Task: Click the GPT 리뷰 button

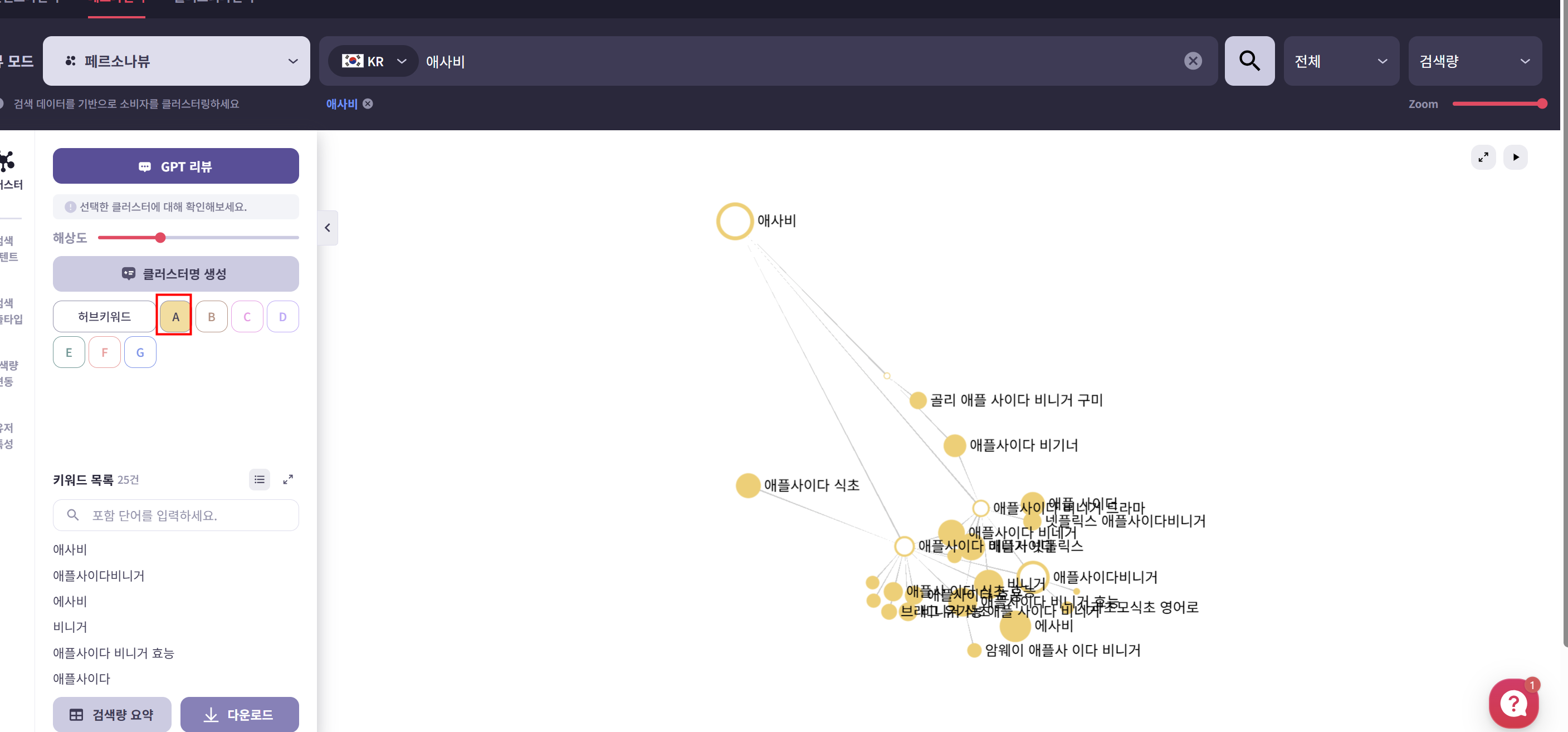Action: [x=175, y=166]
